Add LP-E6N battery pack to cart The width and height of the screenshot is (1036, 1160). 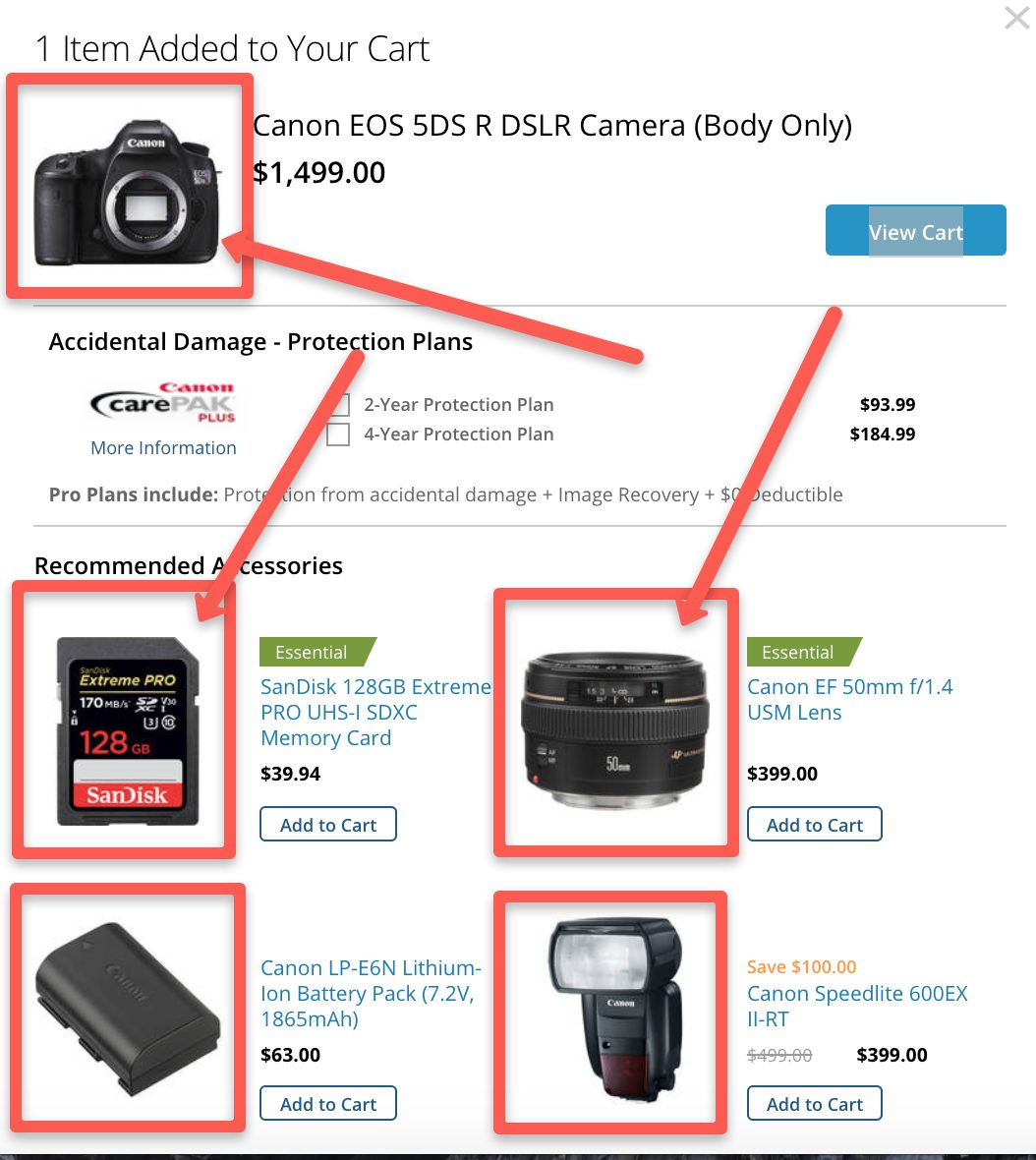(x=328, y=1104)
